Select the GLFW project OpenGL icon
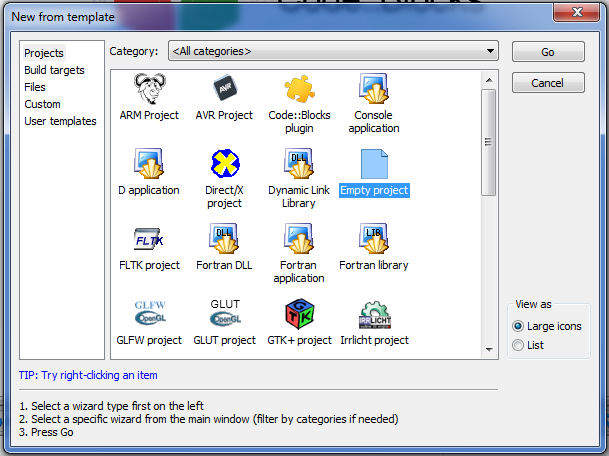Image resolution: width=609 pixels, height=456 pixels. (x=150, y=313)
